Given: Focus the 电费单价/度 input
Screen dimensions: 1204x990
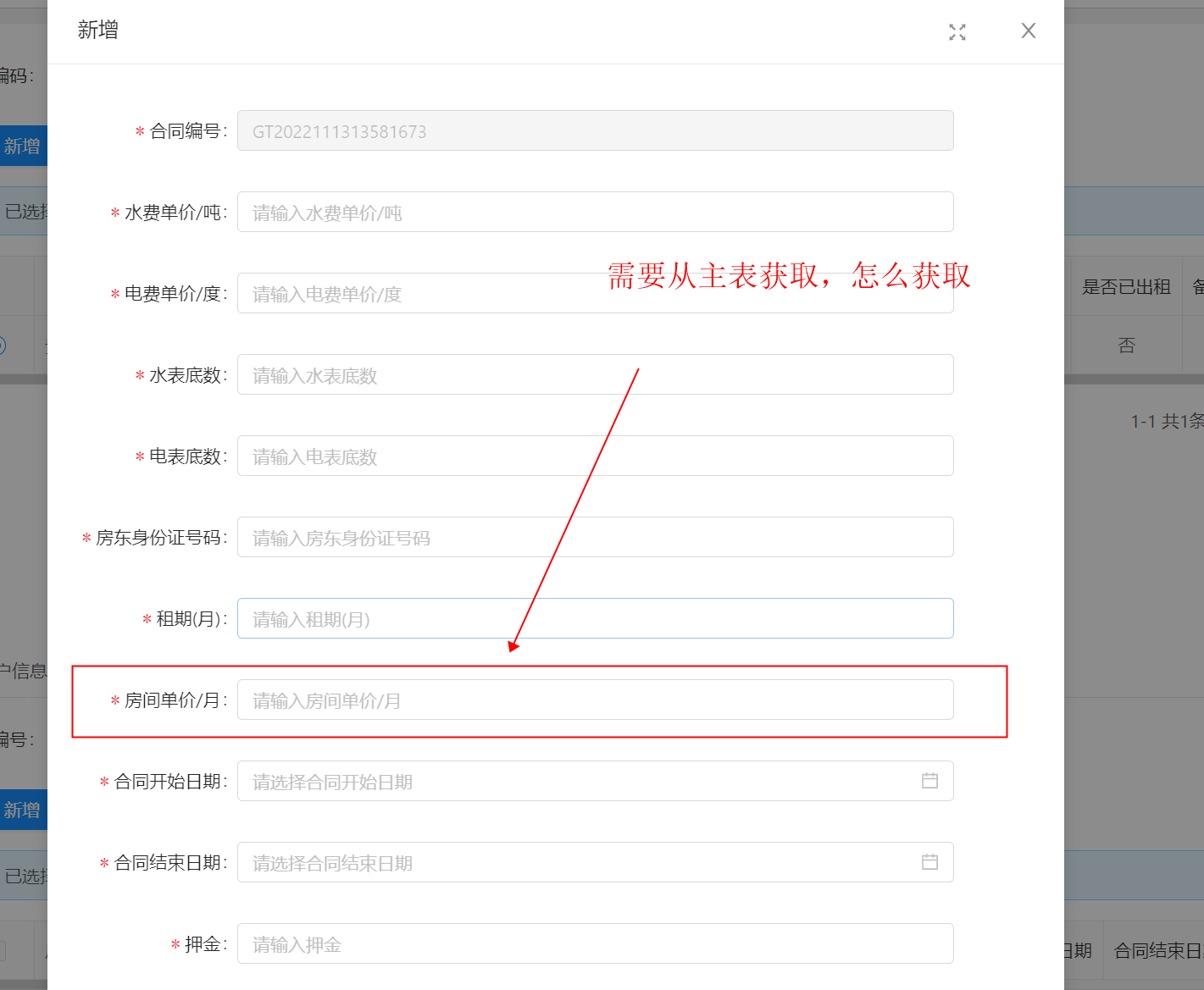Looking at the screenshot, I should 595,293.
